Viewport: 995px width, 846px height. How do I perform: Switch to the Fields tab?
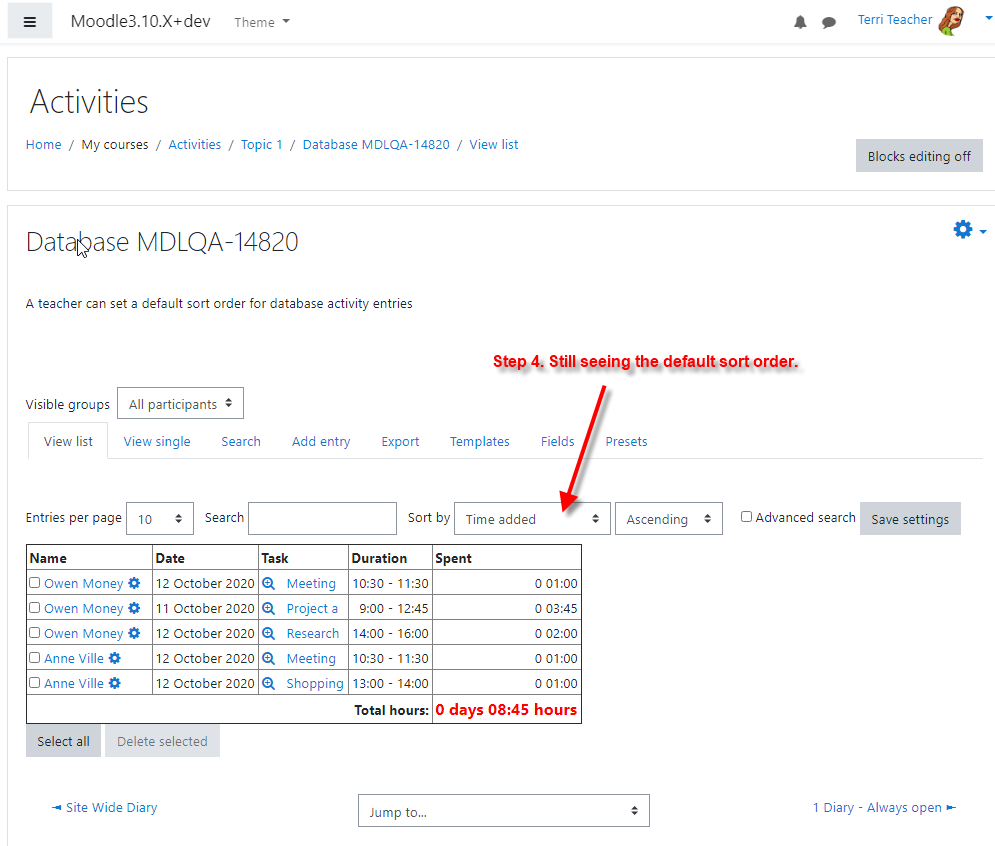[557, 441]
